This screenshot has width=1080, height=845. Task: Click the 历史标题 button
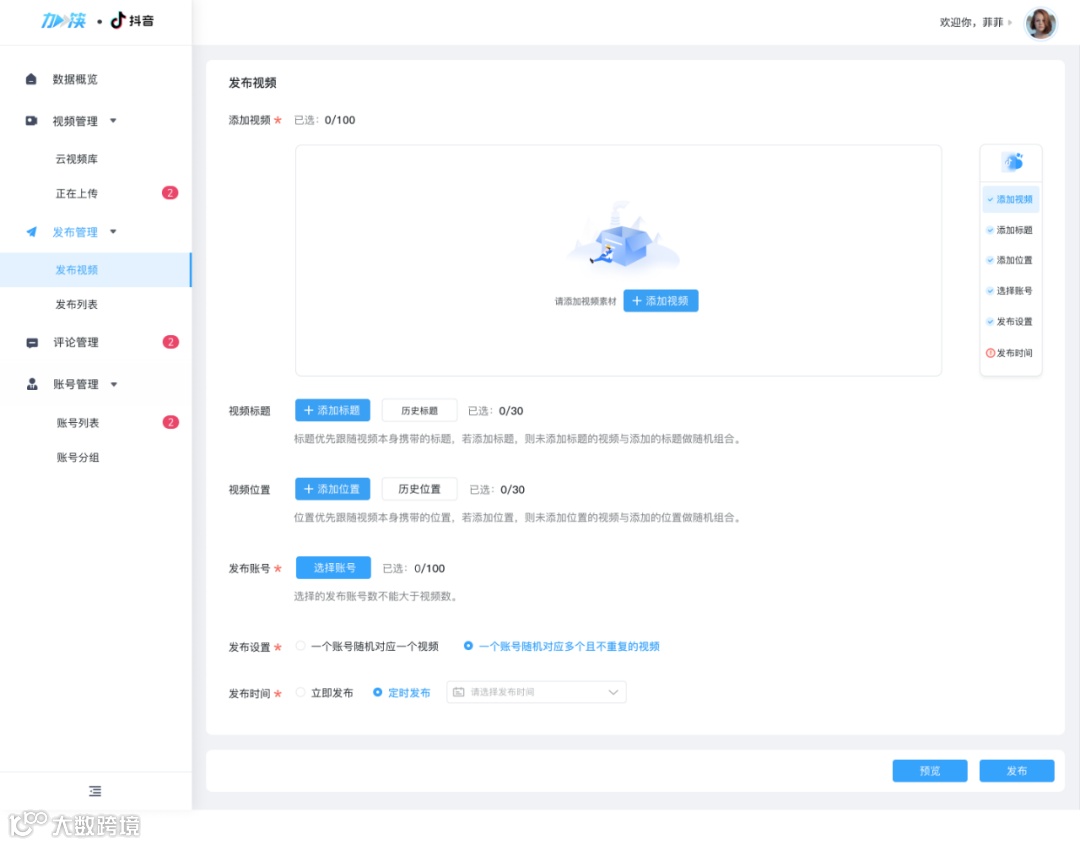pyautogui.click(x=419, y=410)
